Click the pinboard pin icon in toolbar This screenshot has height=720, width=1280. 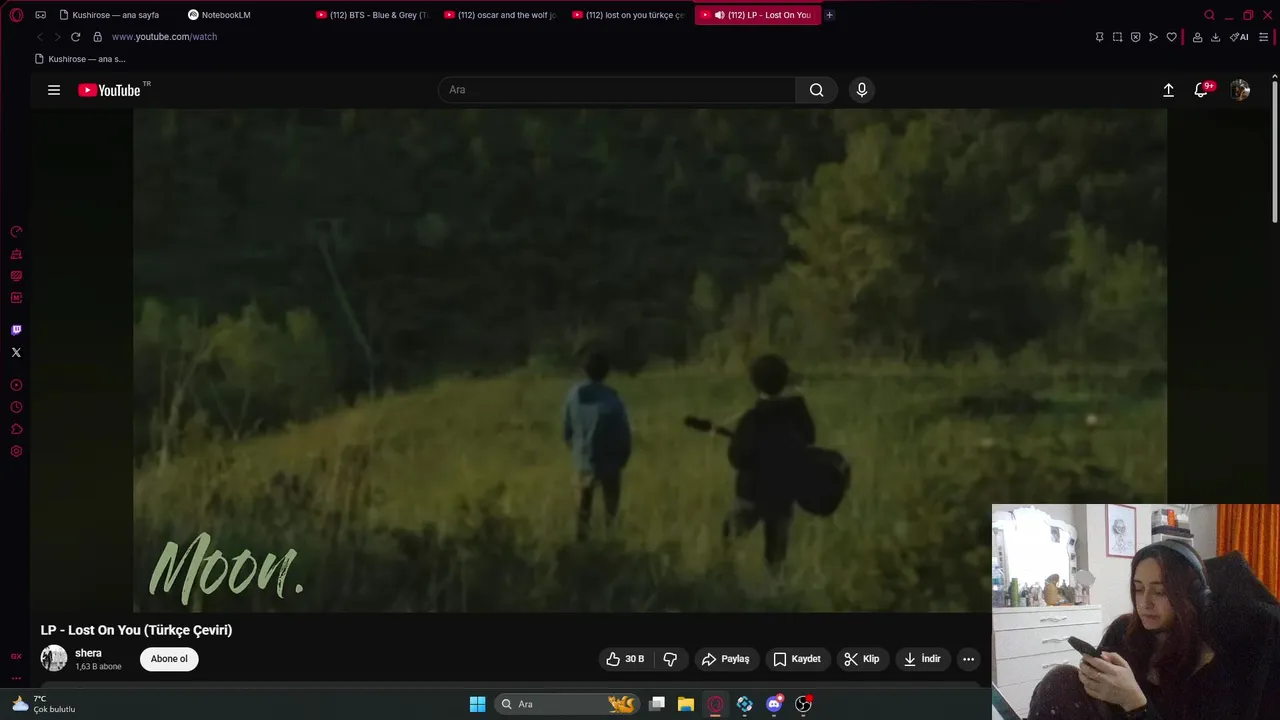pos(1099,37)
